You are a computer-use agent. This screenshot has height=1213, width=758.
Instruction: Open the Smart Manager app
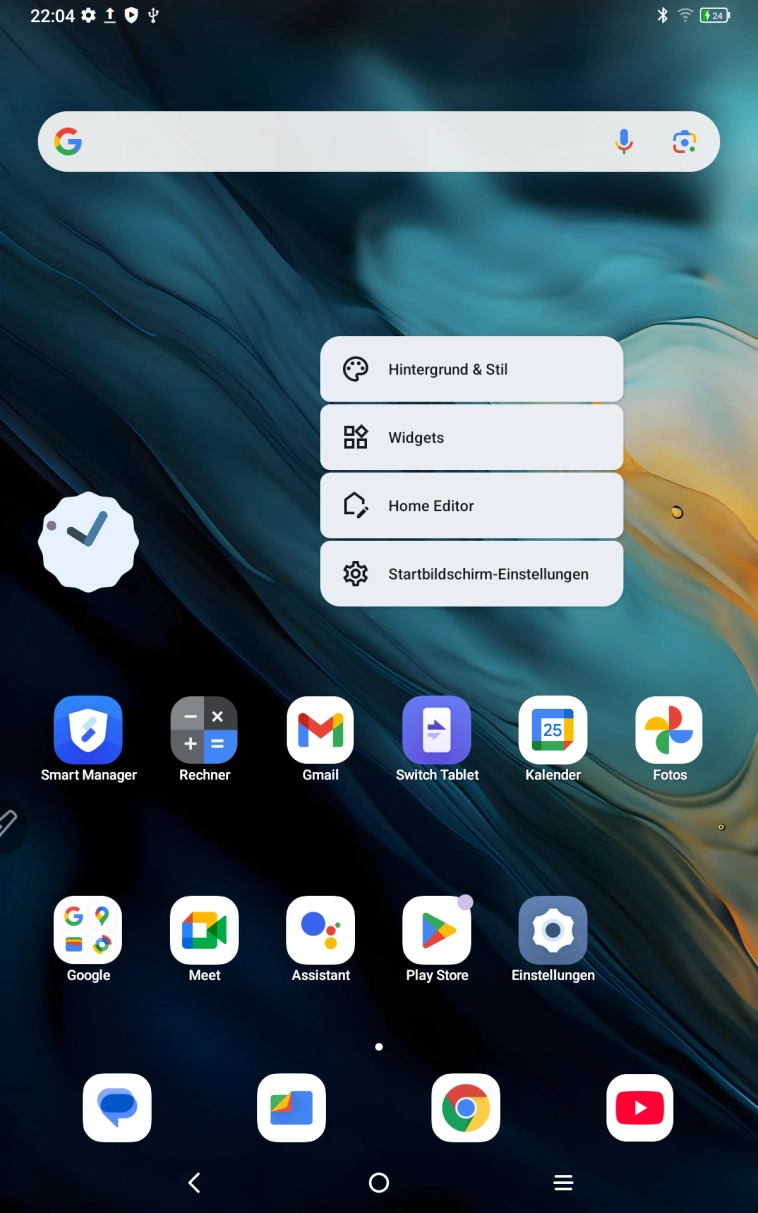pyautogui.click(x=88, y=731)
